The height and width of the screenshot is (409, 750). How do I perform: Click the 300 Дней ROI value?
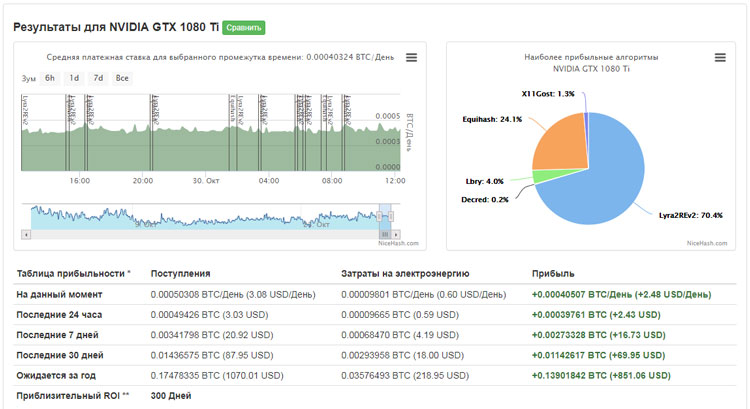click(171, 396)
